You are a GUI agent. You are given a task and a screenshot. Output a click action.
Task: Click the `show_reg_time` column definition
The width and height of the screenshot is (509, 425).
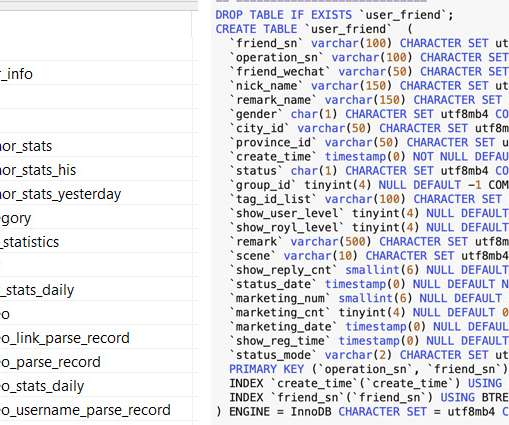(369, 341)
